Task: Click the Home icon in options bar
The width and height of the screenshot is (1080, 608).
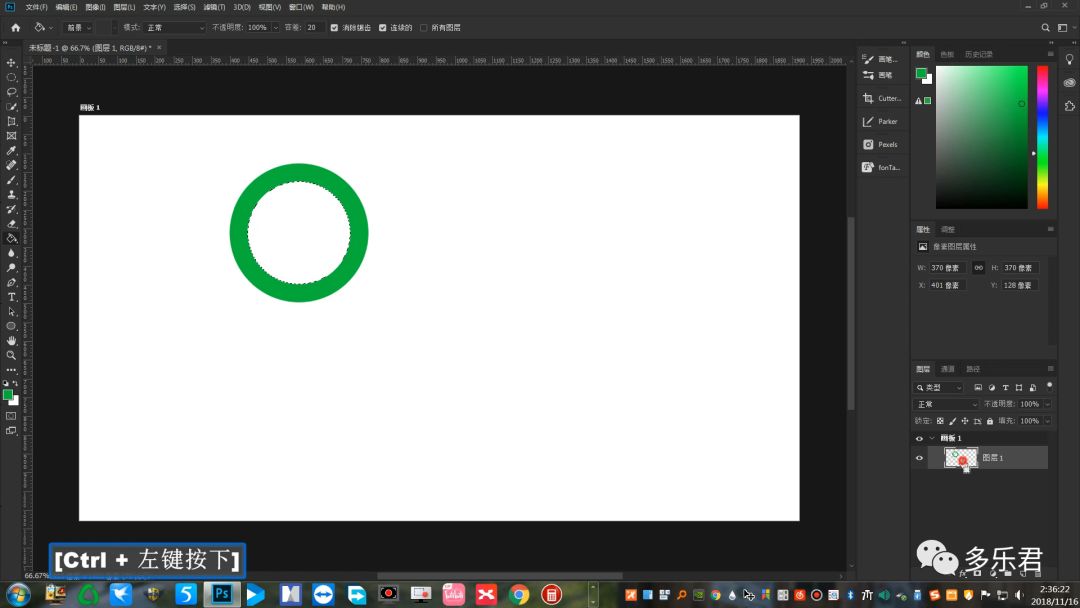Action: pos(15,28)
